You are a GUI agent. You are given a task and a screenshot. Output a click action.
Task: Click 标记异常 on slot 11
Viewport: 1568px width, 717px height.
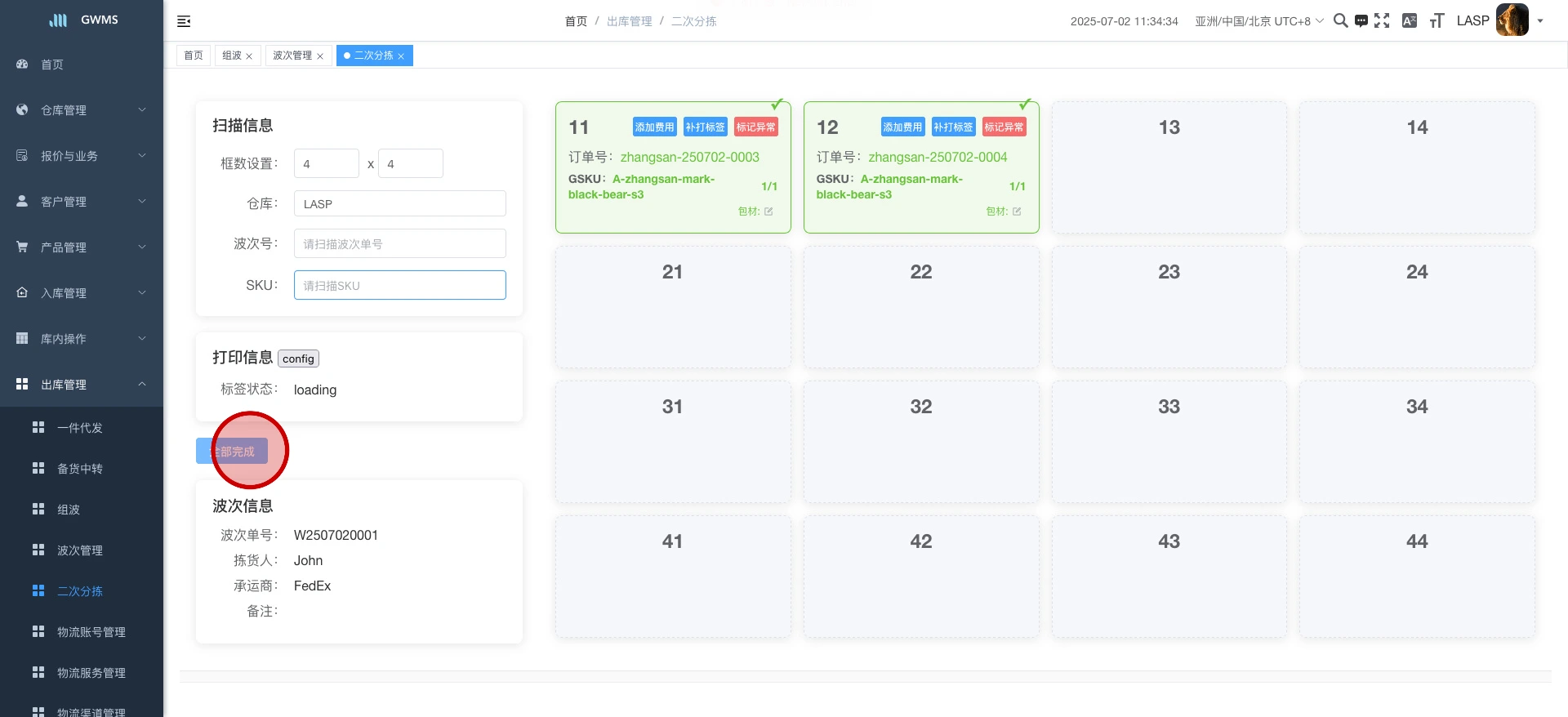coord(755,127)
